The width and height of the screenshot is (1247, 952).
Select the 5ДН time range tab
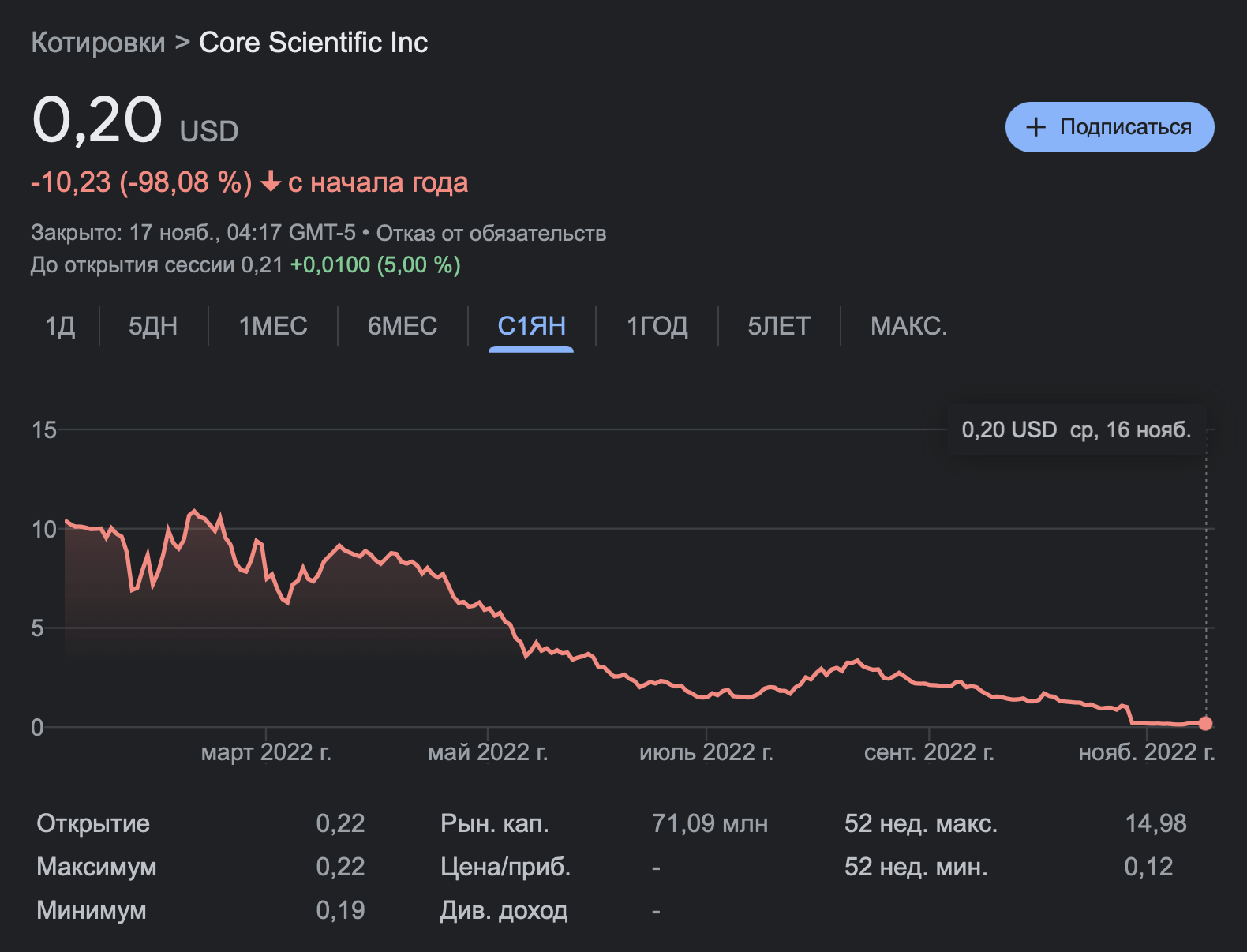[x=153, y=326]
